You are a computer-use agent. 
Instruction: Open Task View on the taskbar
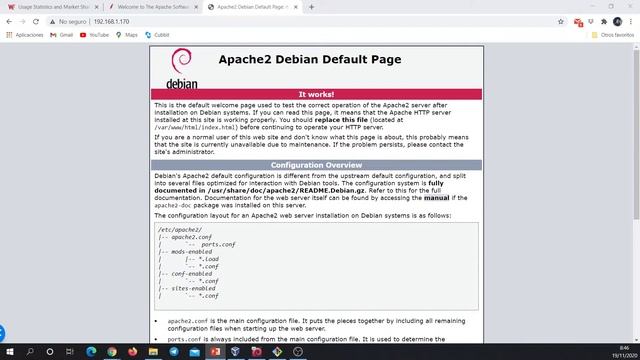pyautogui.click(x=70, y=351)
